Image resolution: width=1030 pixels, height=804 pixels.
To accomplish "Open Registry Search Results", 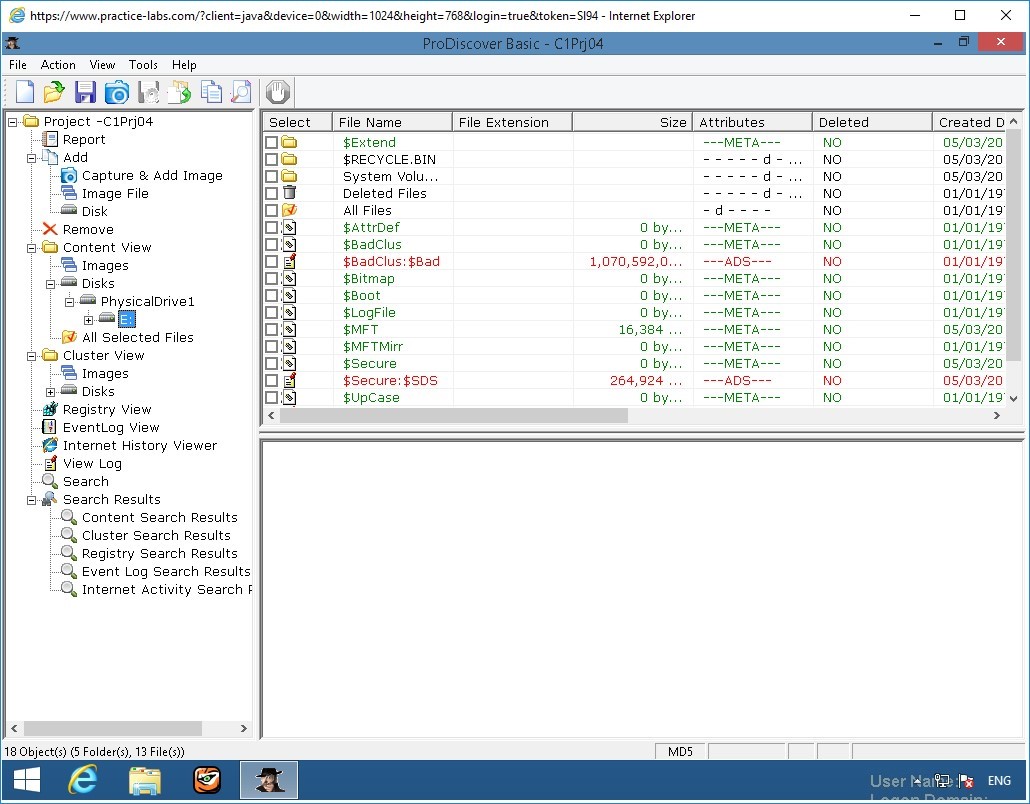I will (x=160, y=553).
